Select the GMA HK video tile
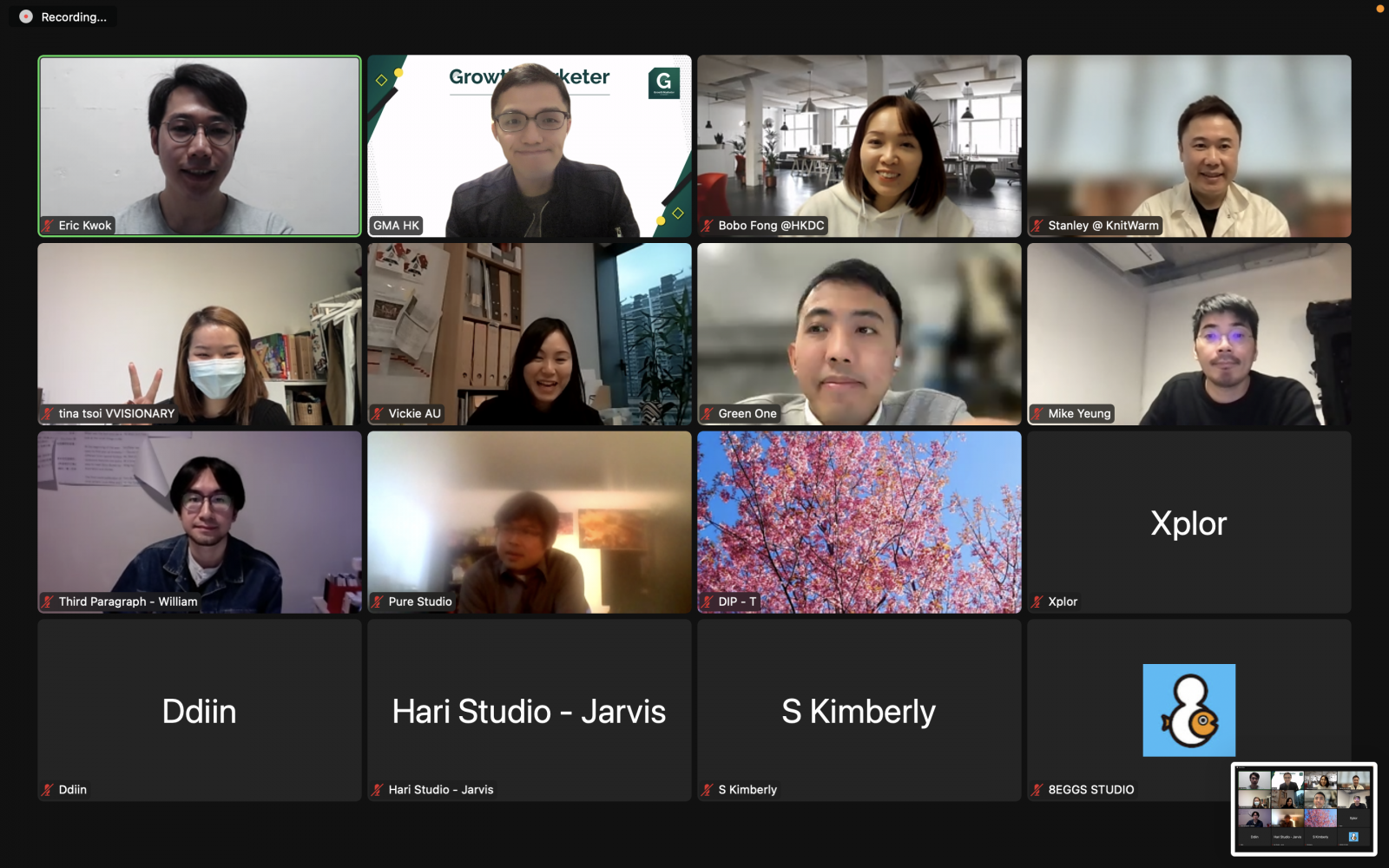The image size is (1389, 868). (530, 146)
